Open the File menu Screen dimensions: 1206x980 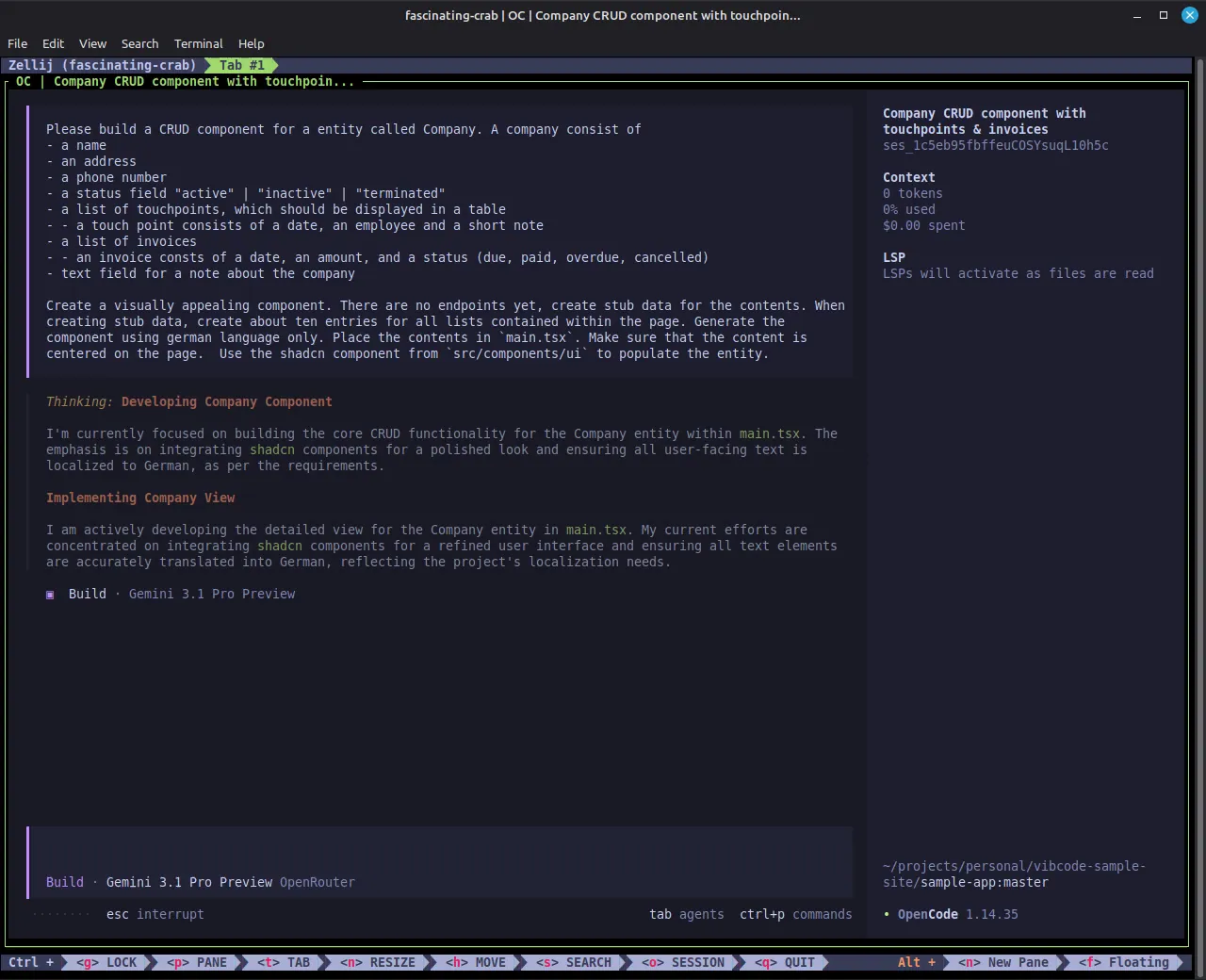(17, 43)
